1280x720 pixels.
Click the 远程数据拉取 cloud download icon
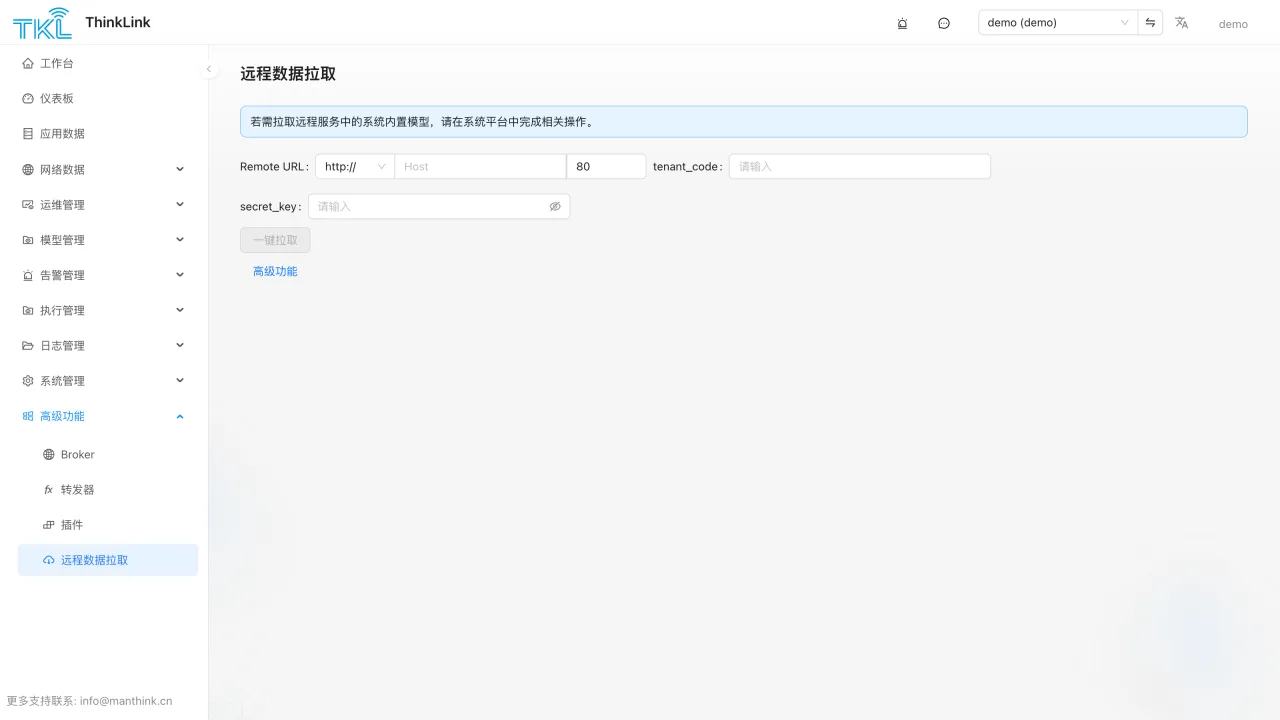pos(48,560)
